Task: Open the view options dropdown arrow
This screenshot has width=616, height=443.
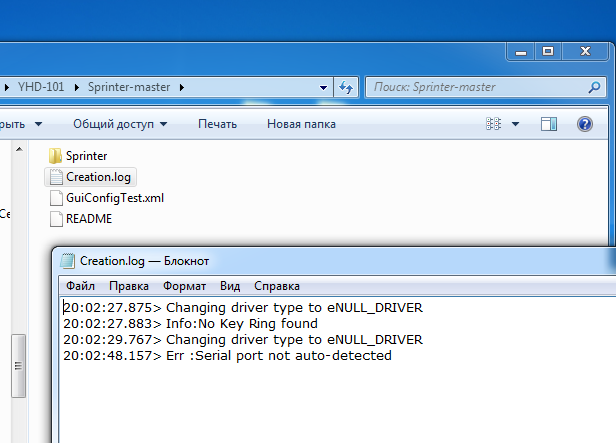Action: (x=516, y=124)
